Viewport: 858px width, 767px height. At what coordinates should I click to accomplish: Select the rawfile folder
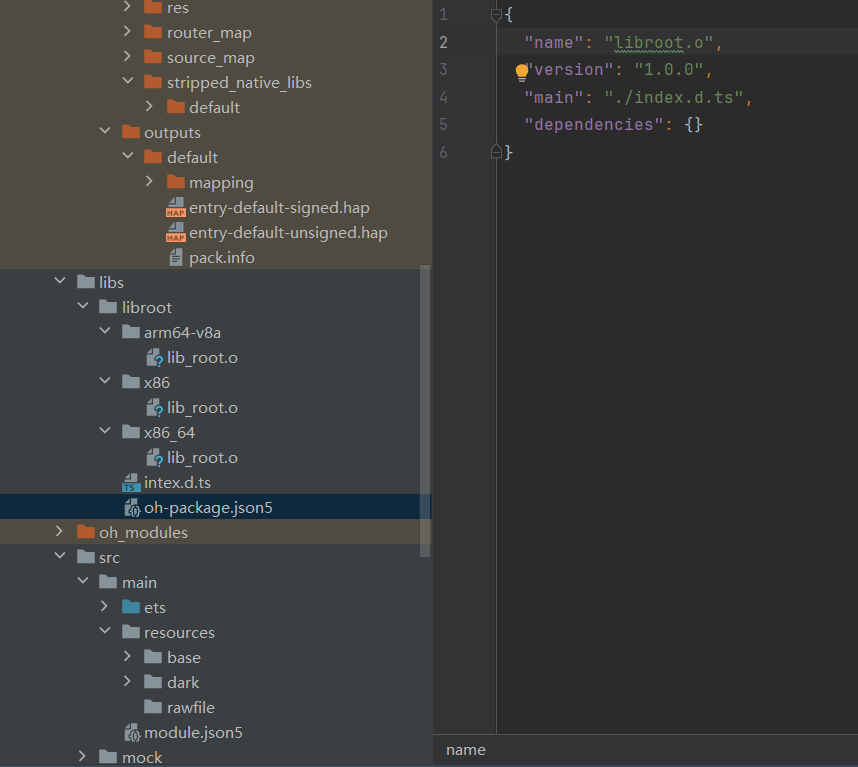tap(190, 707)
